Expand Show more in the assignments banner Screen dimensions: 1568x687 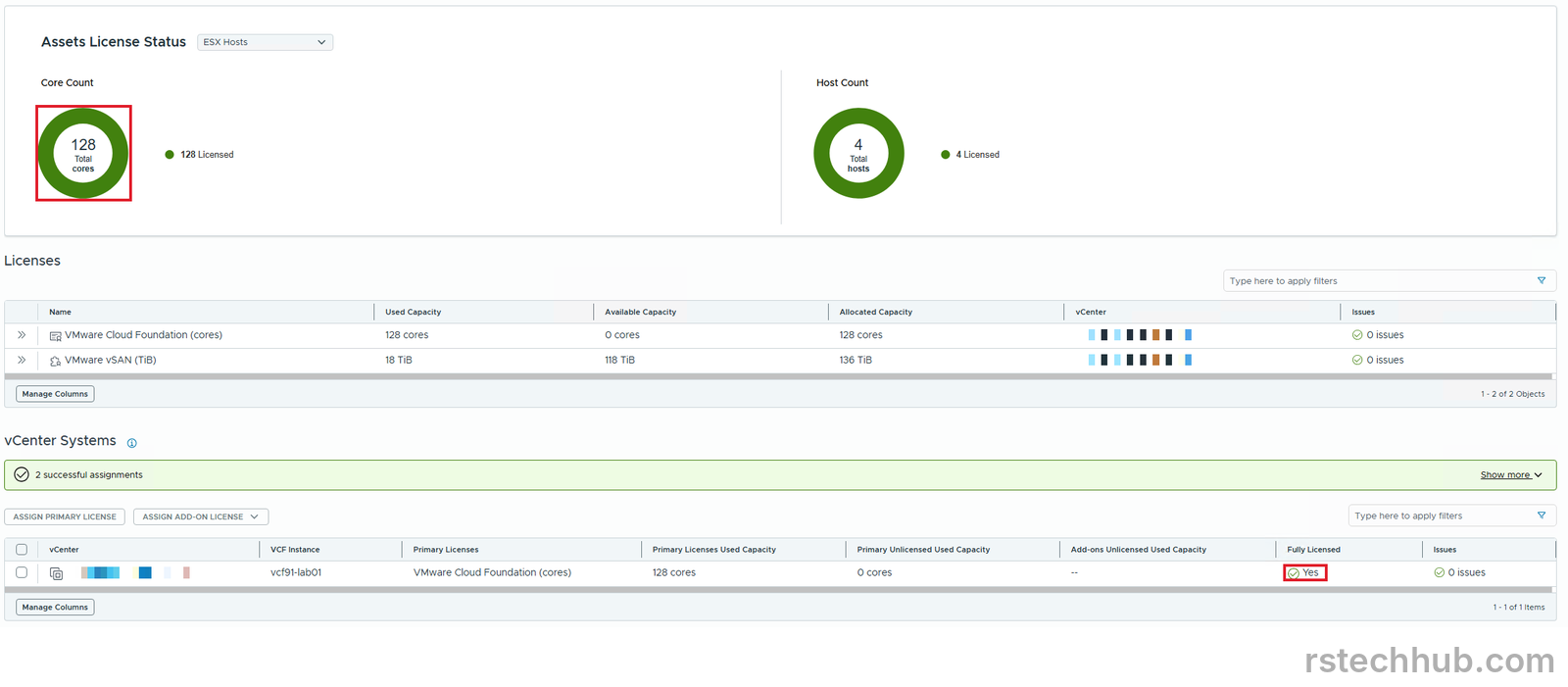[1511, 475]
